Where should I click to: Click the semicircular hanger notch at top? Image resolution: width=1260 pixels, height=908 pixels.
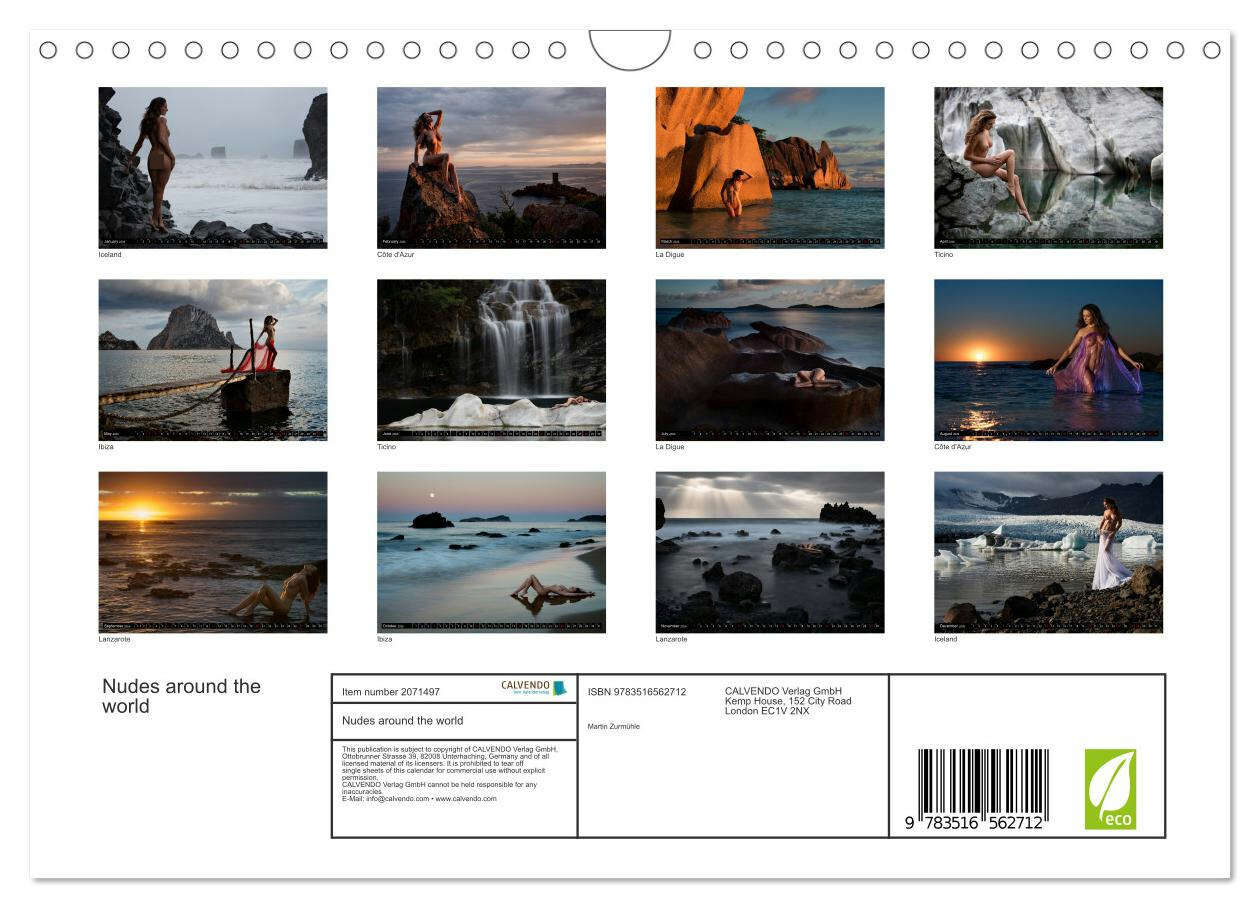pyautogui.click(x=630, y=48)
